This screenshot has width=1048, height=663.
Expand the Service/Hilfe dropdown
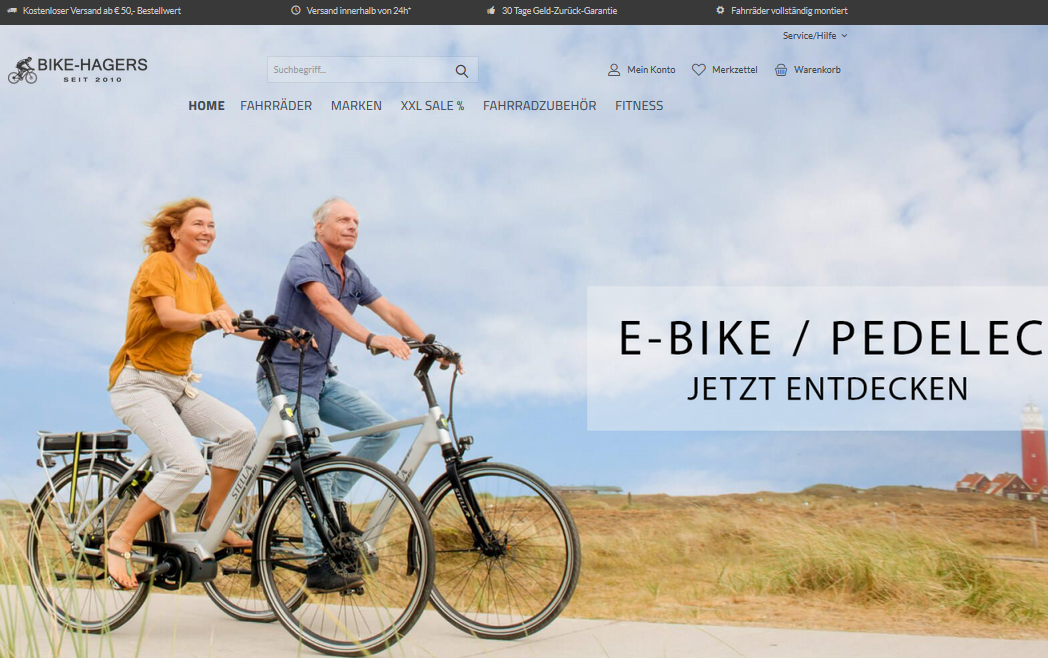click(x=815, y=35)
